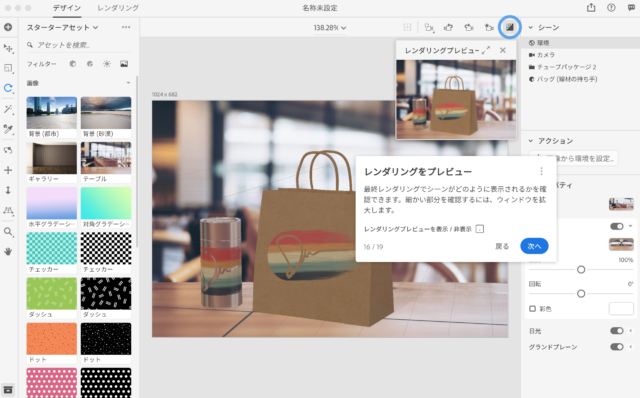Select the Zoom magnifier tool
The width and height of the screenshot is (640, 398).
click(x=8, y=231)
